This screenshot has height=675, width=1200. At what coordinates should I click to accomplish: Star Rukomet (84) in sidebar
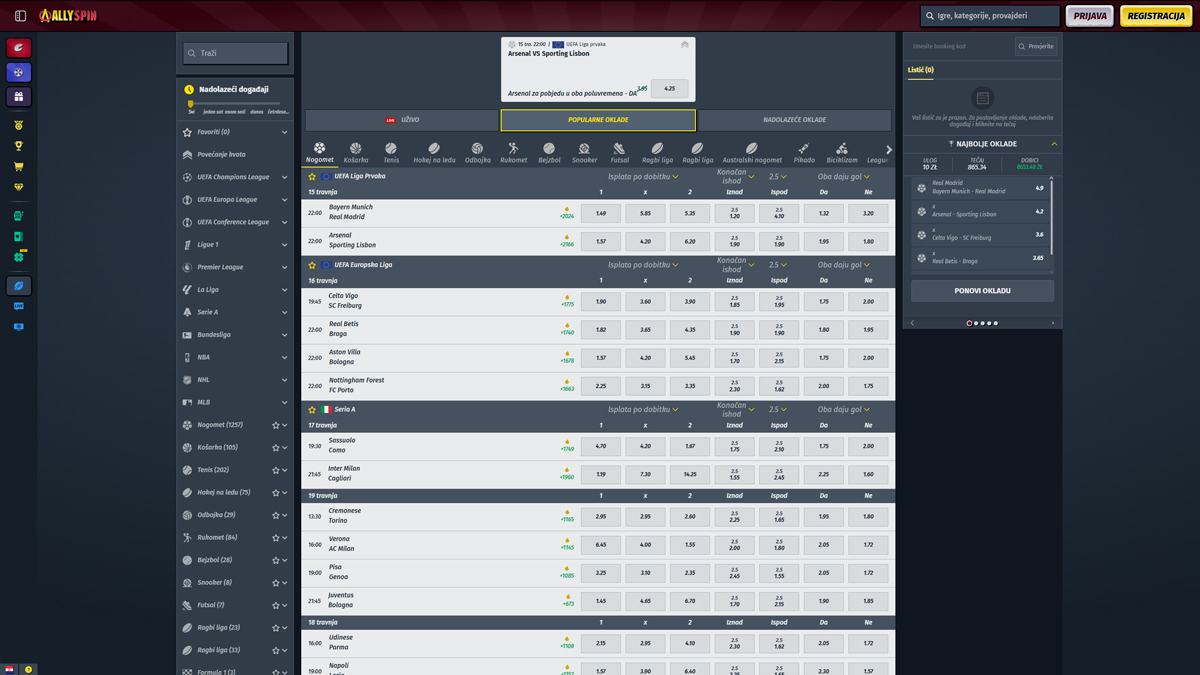pos(276,537)
